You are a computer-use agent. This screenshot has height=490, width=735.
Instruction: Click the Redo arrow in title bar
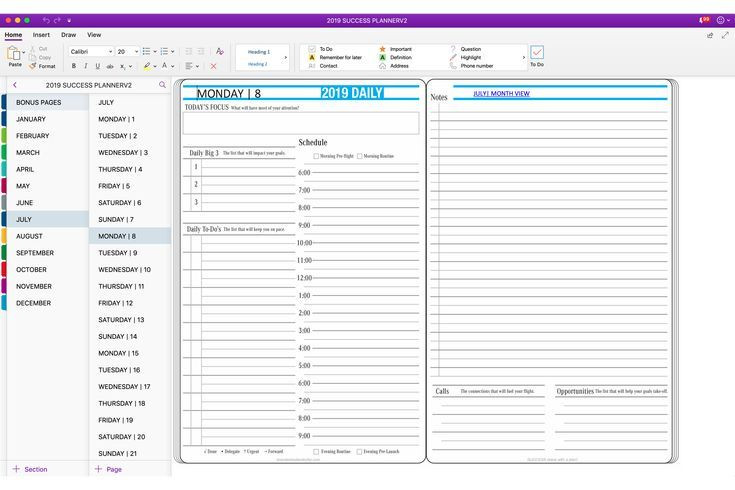point(57,20)
